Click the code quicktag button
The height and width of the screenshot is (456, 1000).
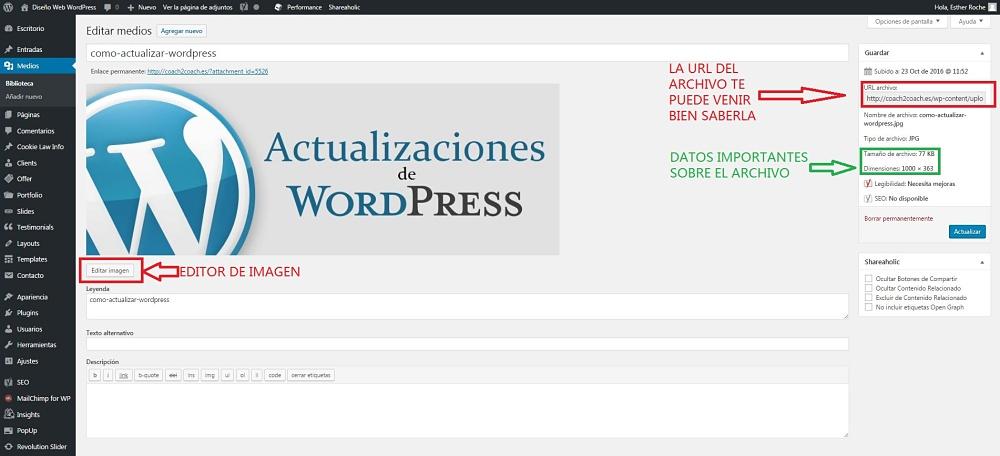point(274,376)
